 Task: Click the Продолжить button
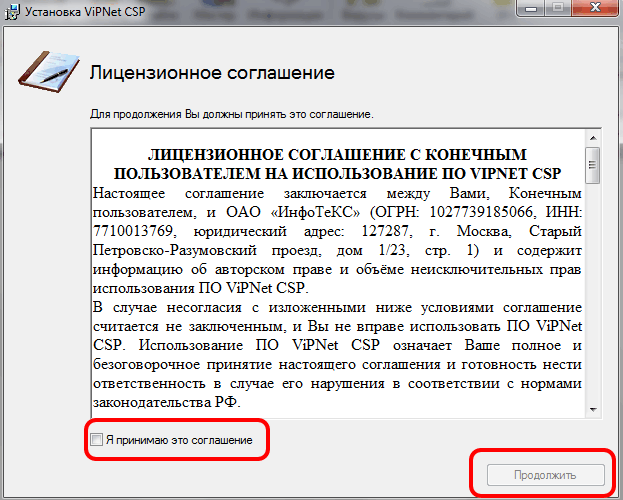click(546, 475)
